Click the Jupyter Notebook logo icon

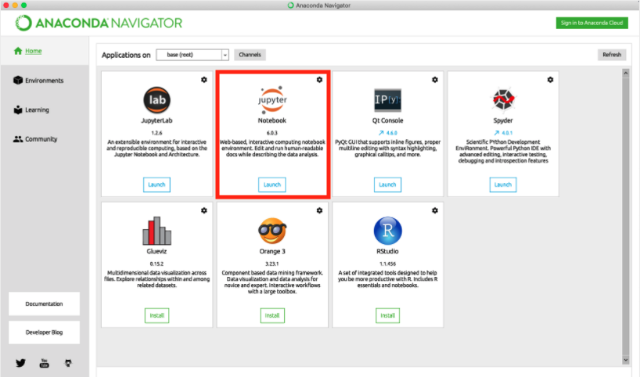point(272,100)
